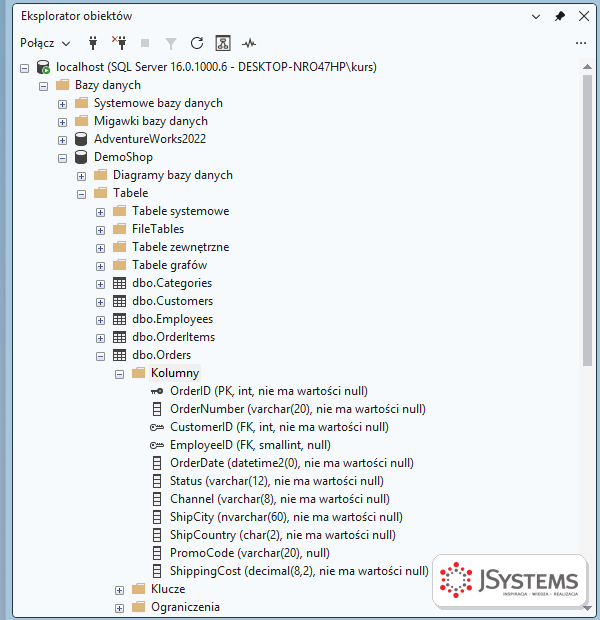
Task: Expand the dbo.Customers table
Action: point(100,302)
